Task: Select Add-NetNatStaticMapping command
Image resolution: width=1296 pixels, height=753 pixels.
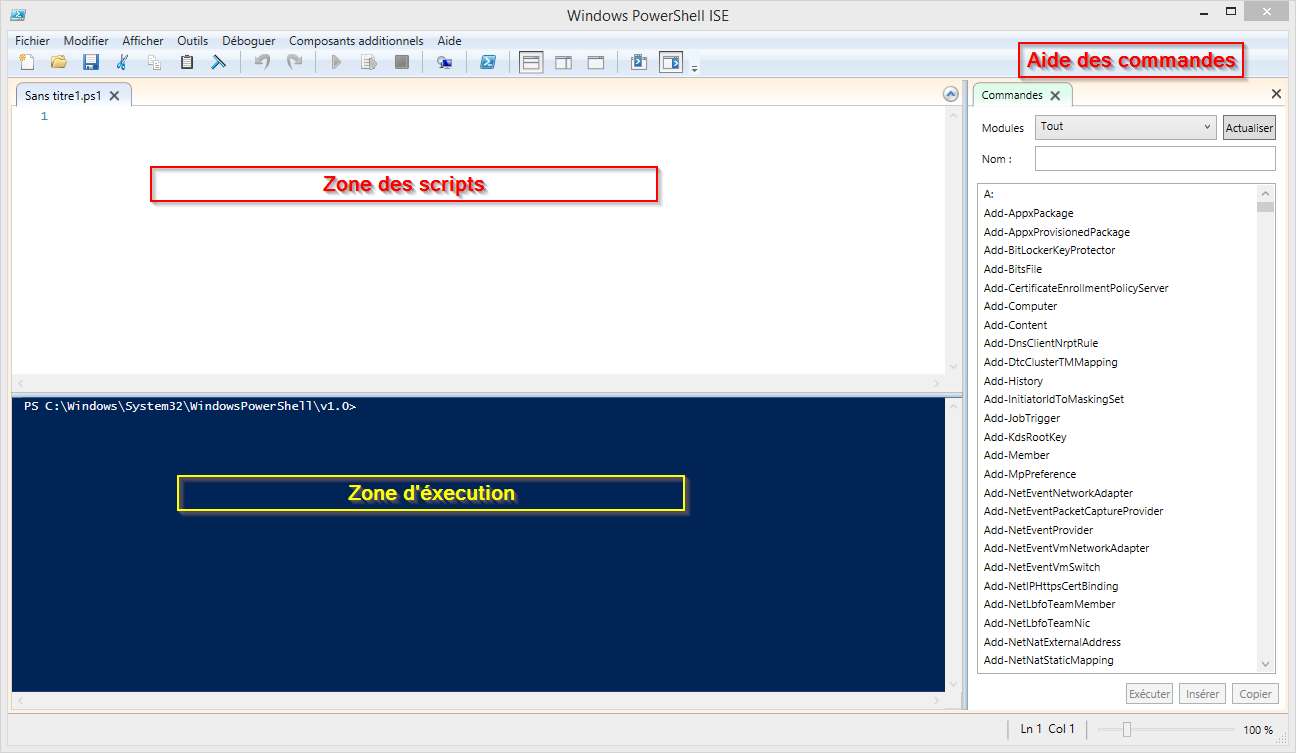Action: (x=1048, y=660)
